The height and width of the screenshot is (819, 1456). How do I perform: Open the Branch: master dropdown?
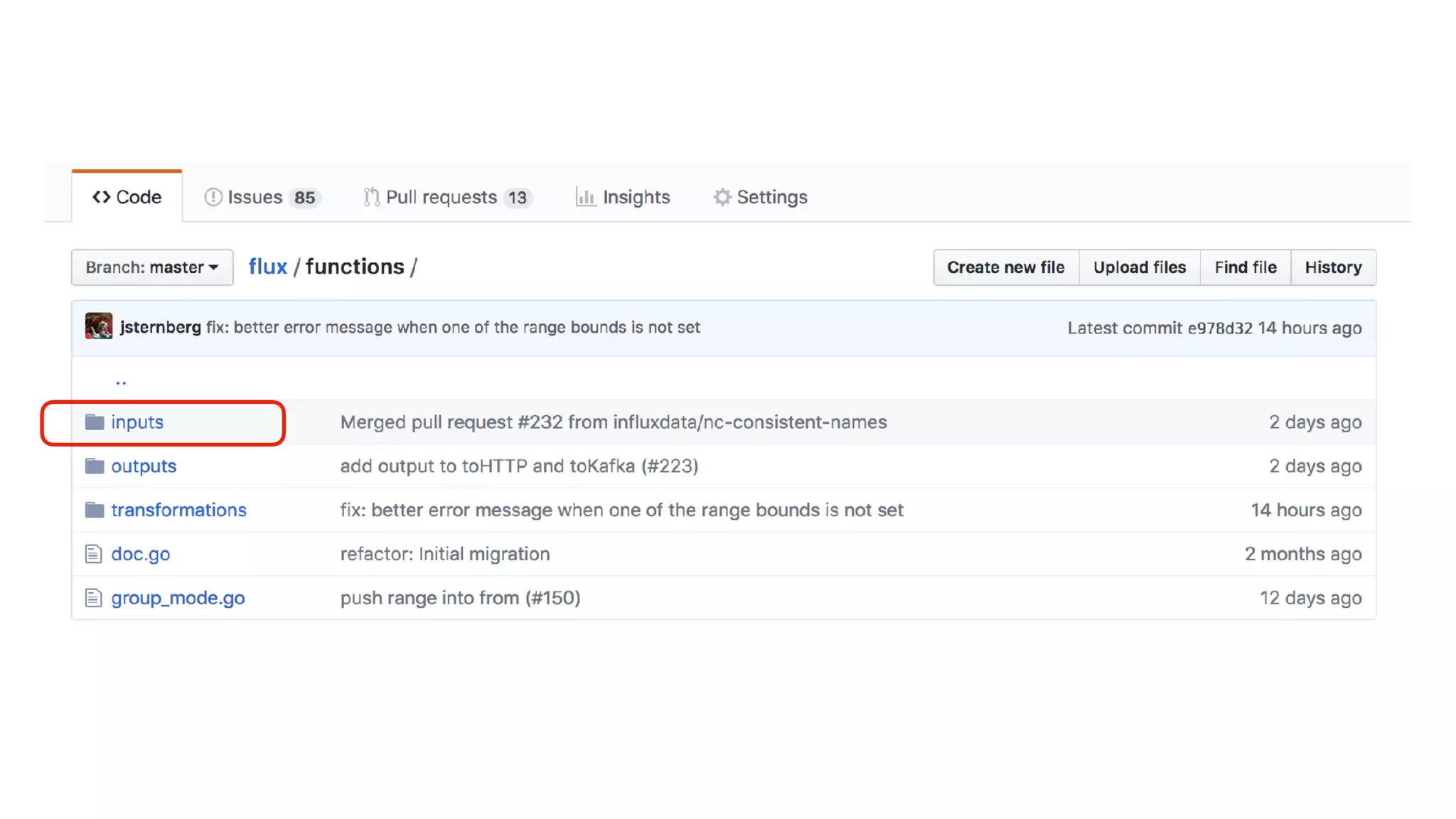pos(152,267)
